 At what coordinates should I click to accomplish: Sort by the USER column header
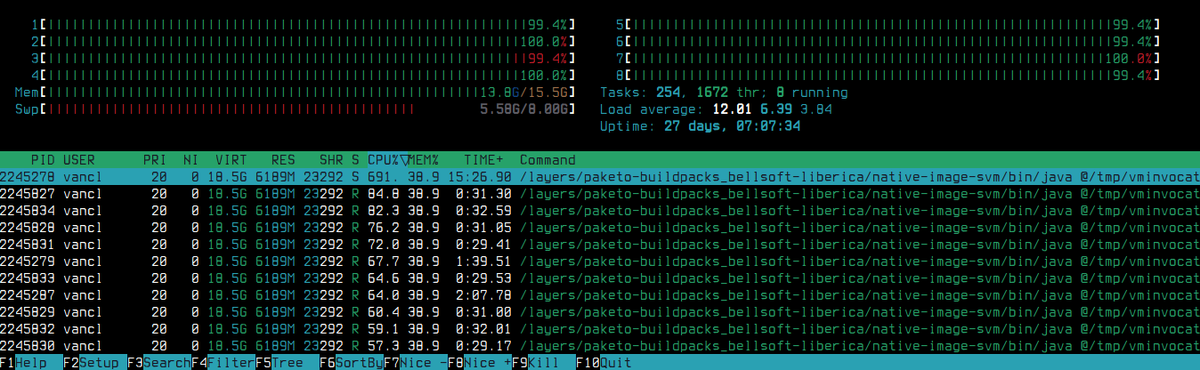(80, 160)
